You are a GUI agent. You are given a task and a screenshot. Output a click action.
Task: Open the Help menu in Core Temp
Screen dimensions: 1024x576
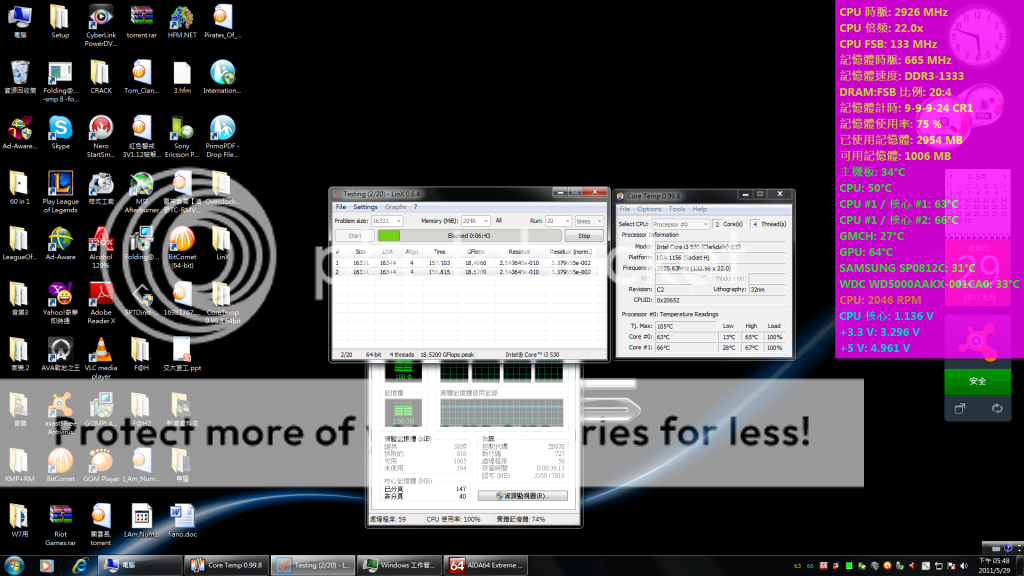(699, 209)
